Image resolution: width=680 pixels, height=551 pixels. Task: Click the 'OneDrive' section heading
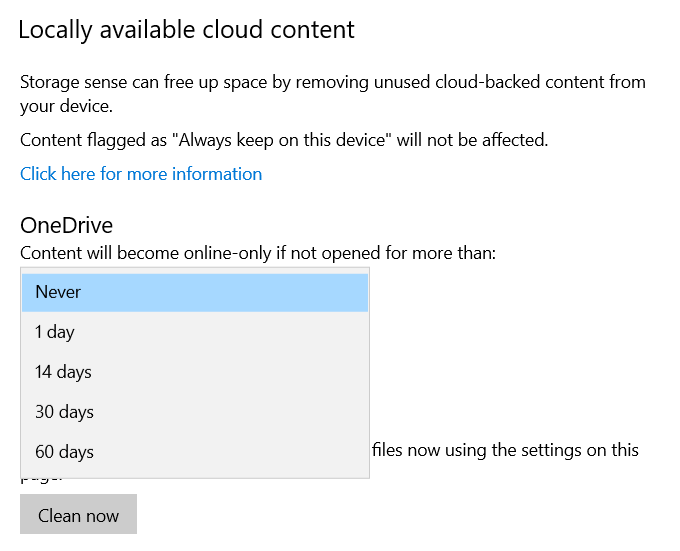tap(66, 225)
